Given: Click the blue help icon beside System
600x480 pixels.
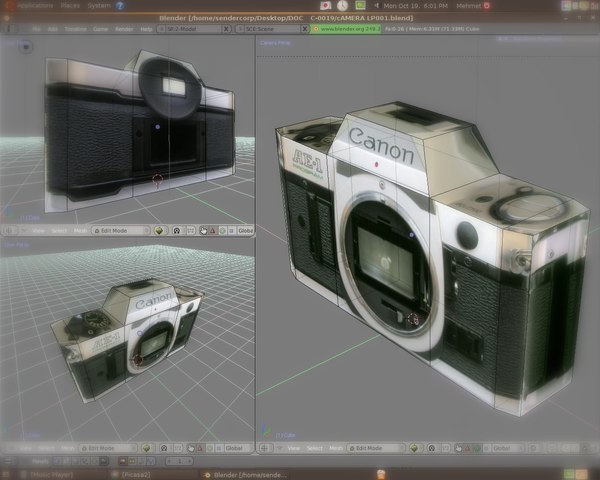Looking at the screenshot, I should (x=120, y=5).
